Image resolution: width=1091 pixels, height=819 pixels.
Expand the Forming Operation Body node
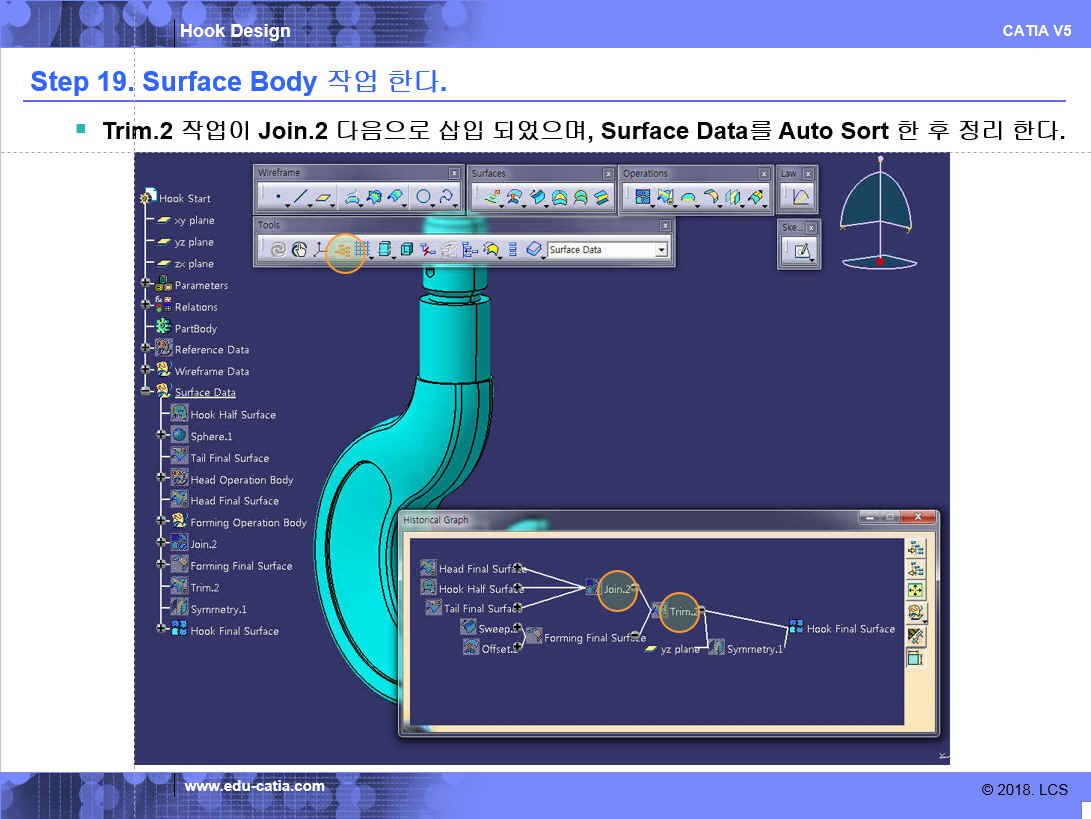(x=161, y=522)
